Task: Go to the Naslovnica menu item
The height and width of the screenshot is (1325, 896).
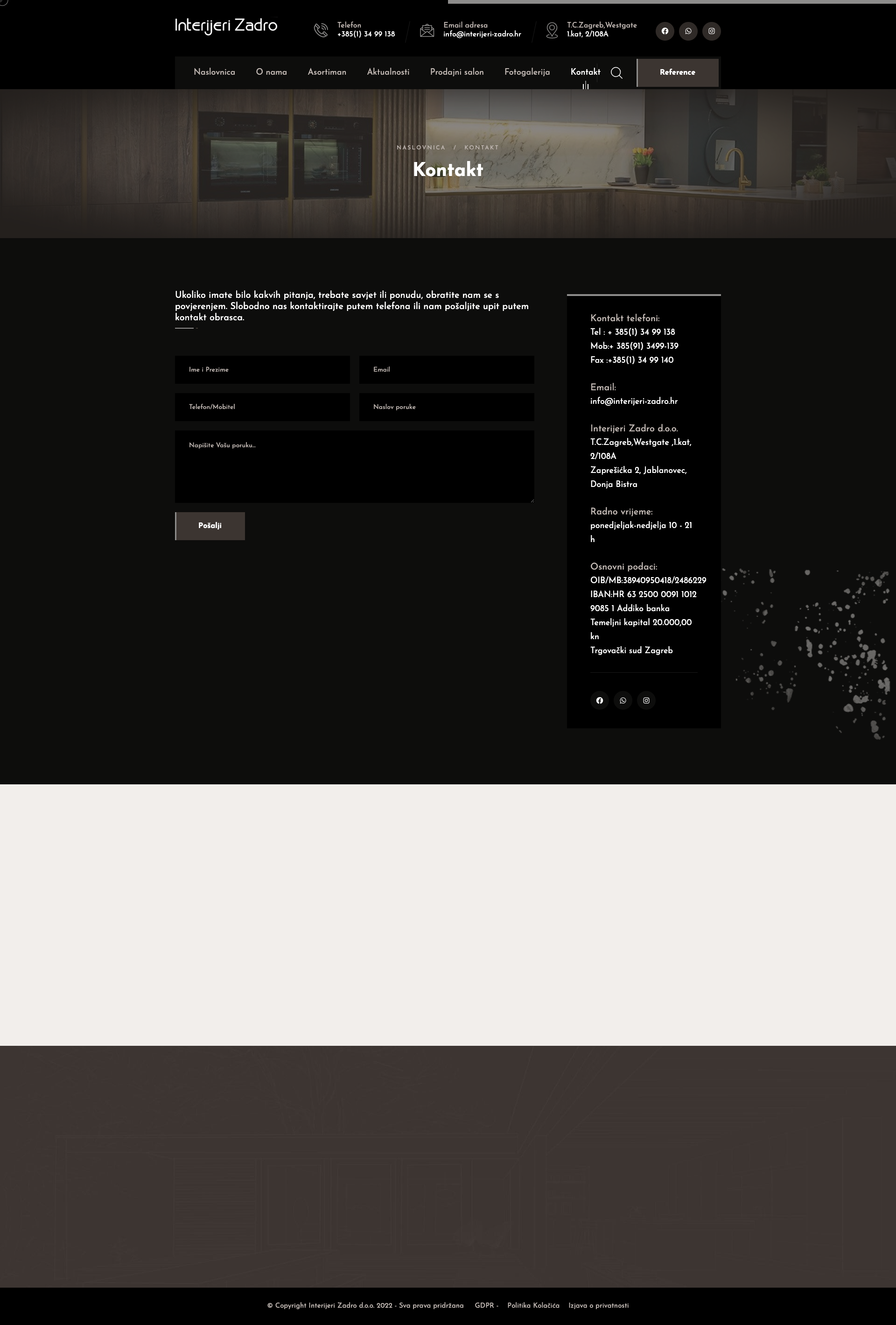Action: [x=214, y=72]
